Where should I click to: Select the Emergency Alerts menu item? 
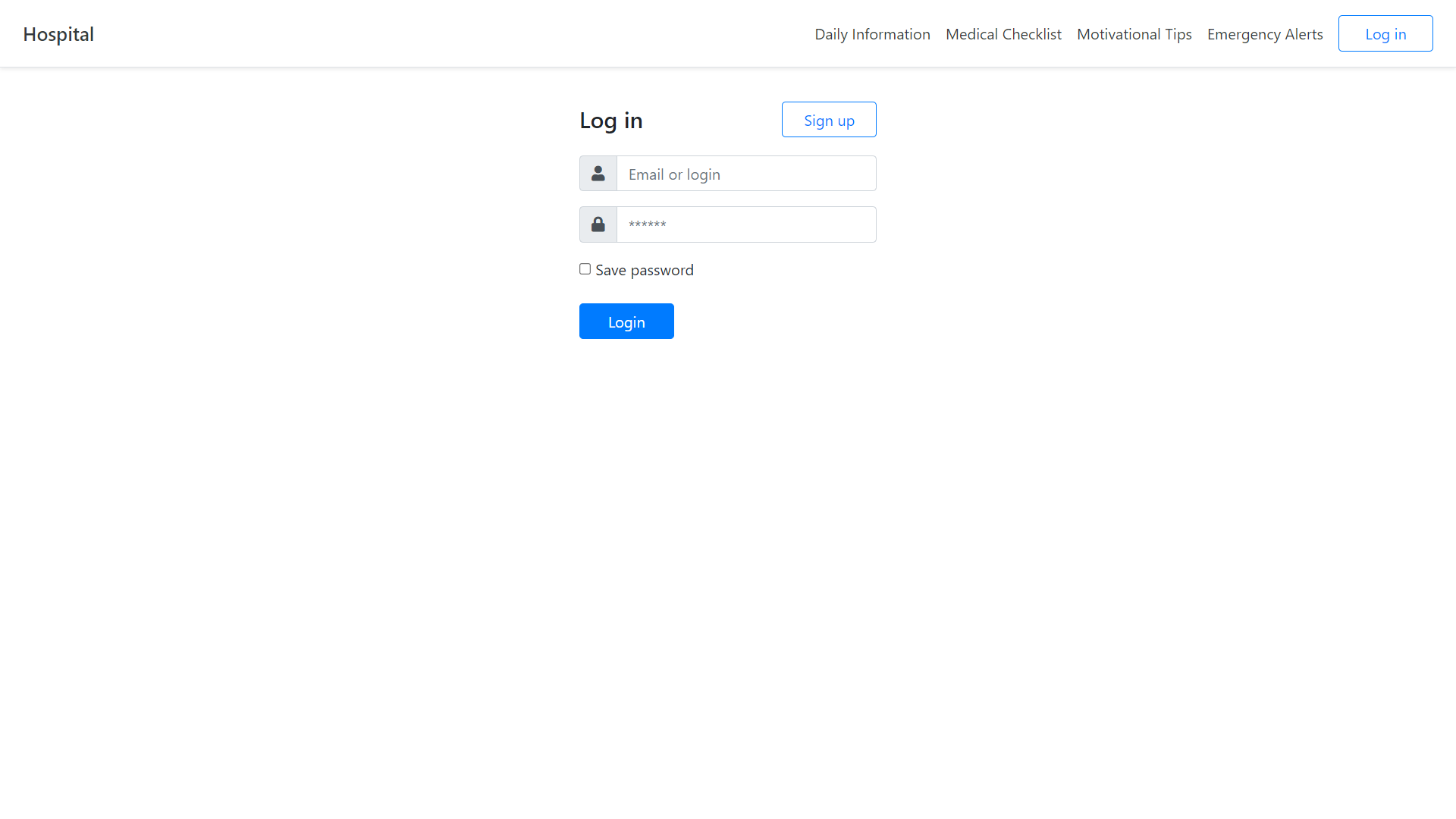coord(1265,33)
